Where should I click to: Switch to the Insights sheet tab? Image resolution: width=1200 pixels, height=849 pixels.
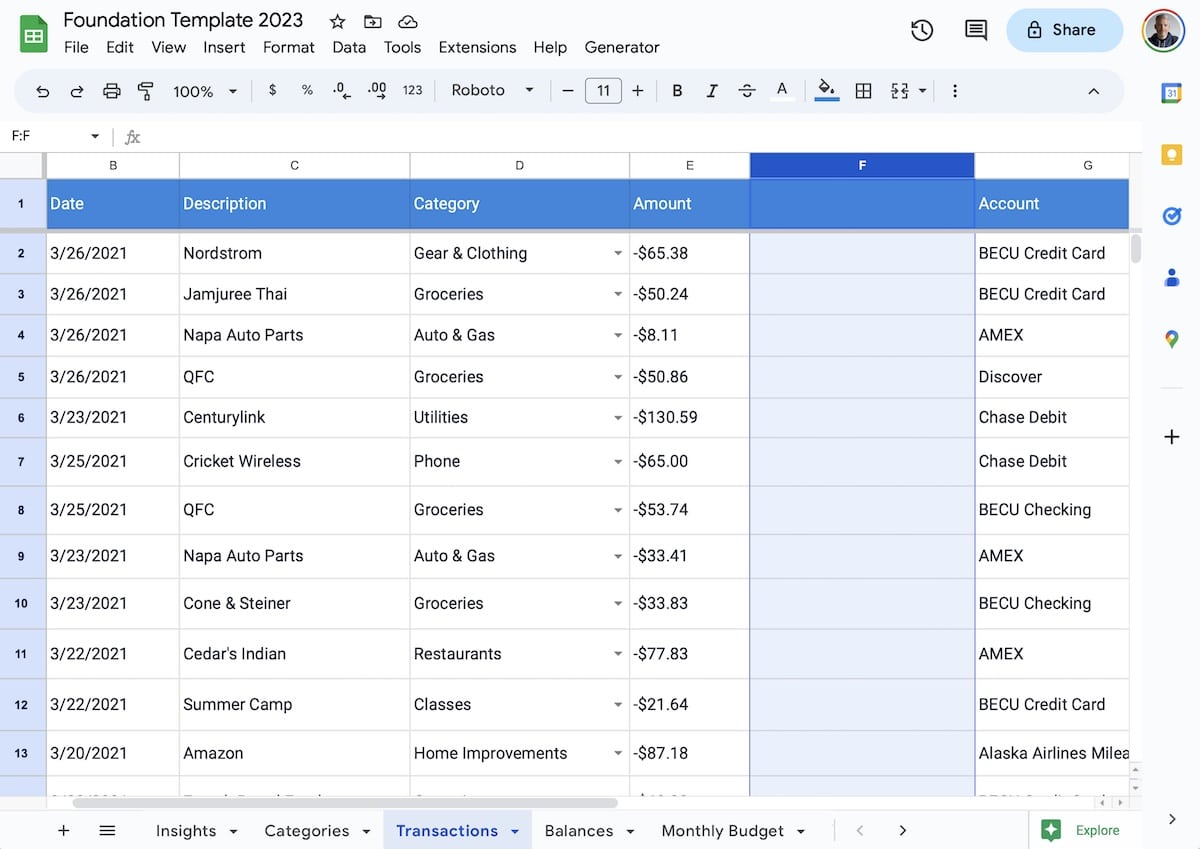tap(186, 830)
